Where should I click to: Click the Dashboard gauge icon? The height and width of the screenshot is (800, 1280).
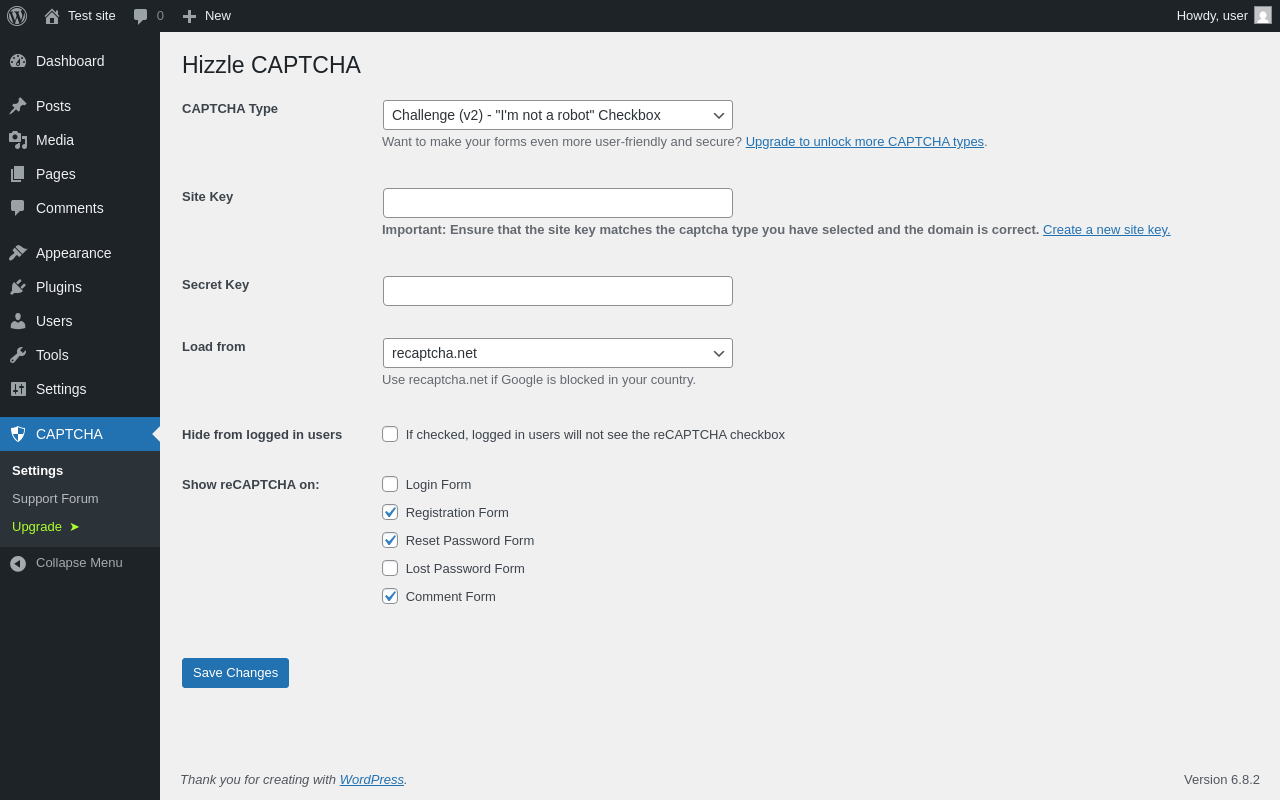pos(18,61)
